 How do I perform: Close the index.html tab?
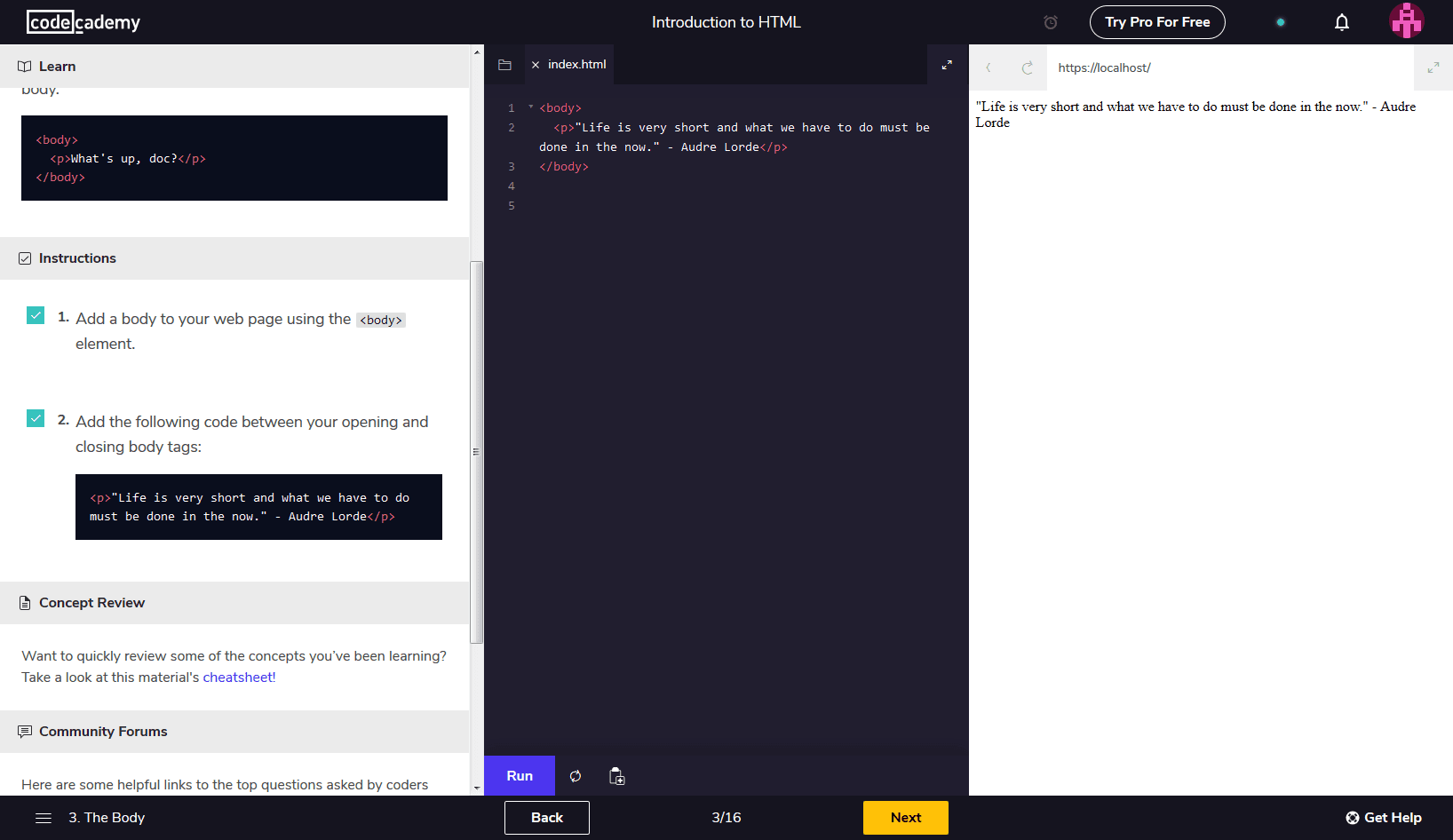(536, 65)
